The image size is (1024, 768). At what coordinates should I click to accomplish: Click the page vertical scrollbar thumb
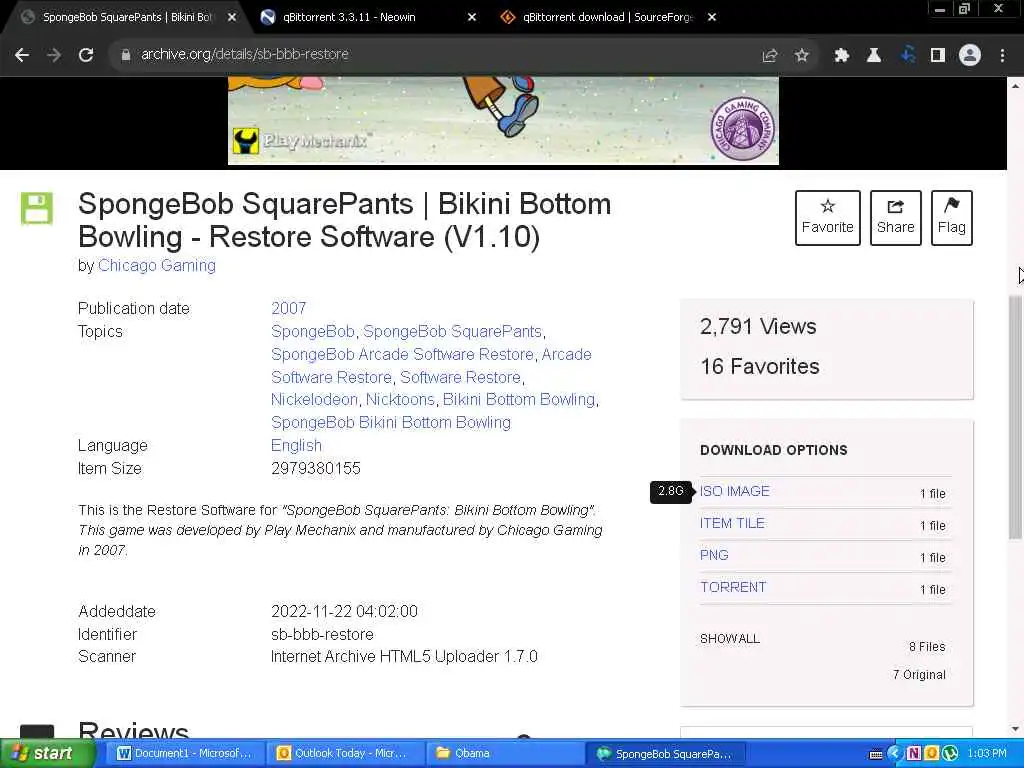tap(1016, 418)
